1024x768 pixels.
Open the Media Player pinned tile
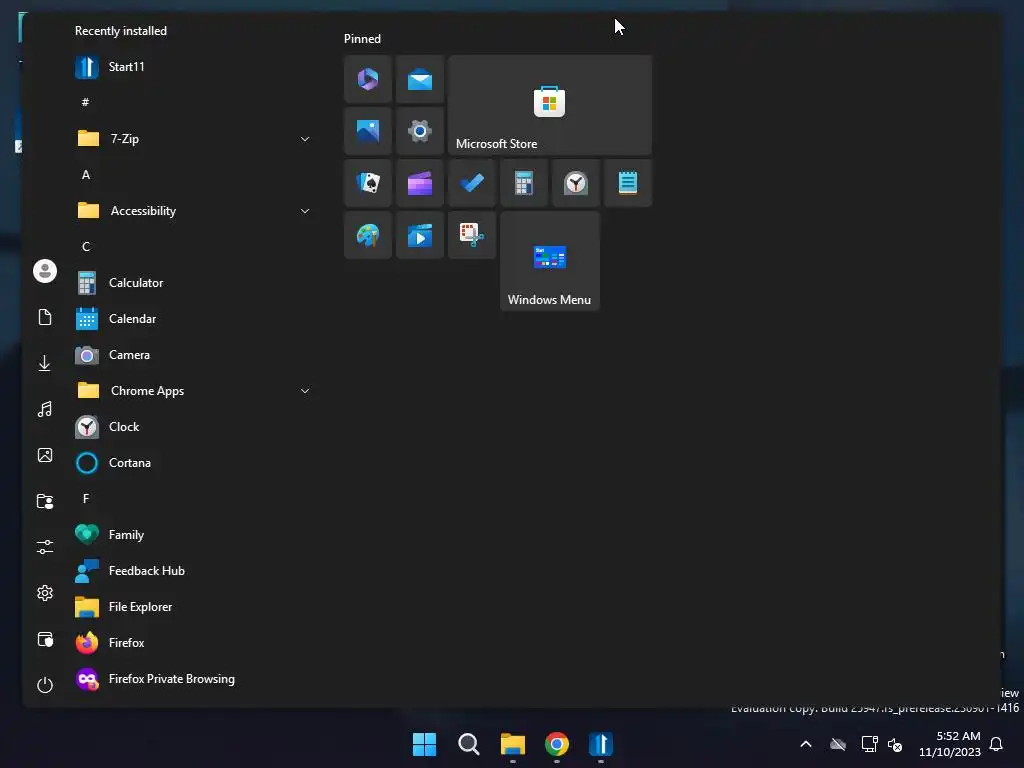420,235
